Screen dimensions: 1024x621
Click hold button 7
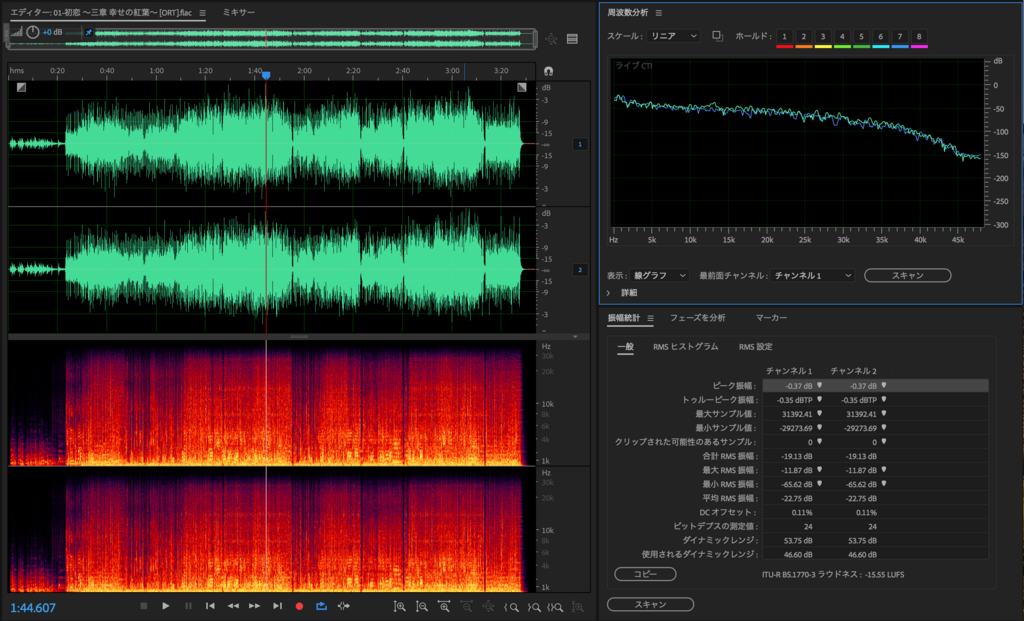pyautogui.click(x=900, y=37)
